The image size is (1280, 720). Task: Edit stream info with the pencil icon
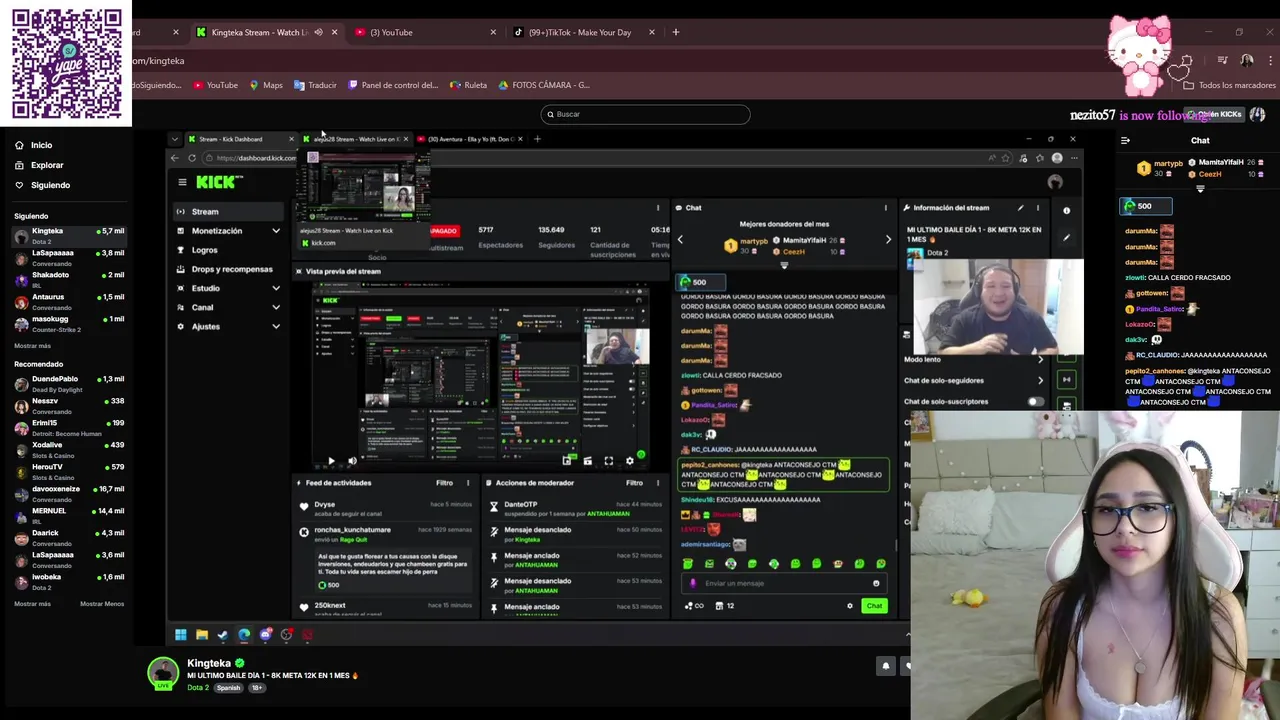[1021, 208]
